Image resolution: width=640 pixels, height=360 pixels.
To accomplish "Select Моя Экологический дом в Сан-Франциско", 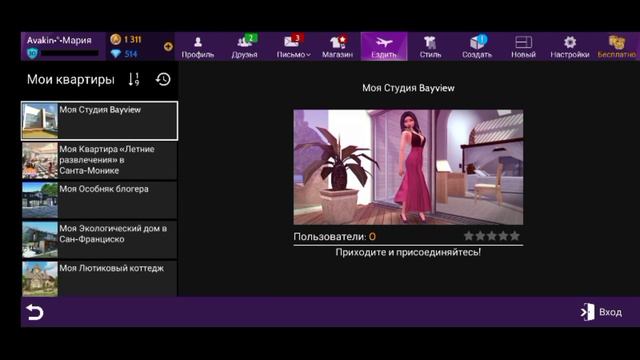I will 100,240.
